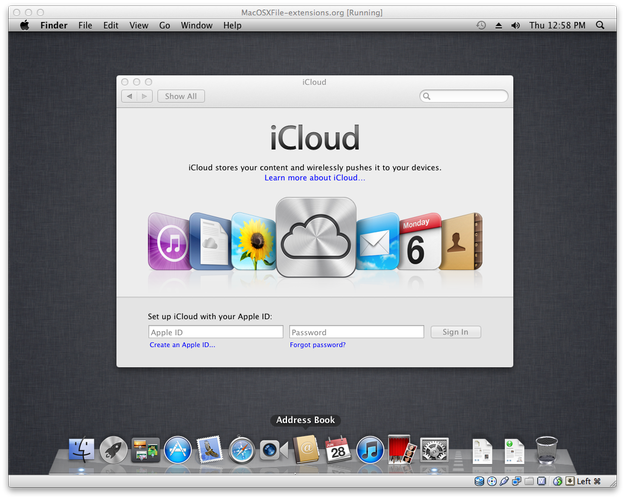Viewport: 625px width, 499px height.
Task: Open Learn more about iCloud link
Action: [314, 178]
